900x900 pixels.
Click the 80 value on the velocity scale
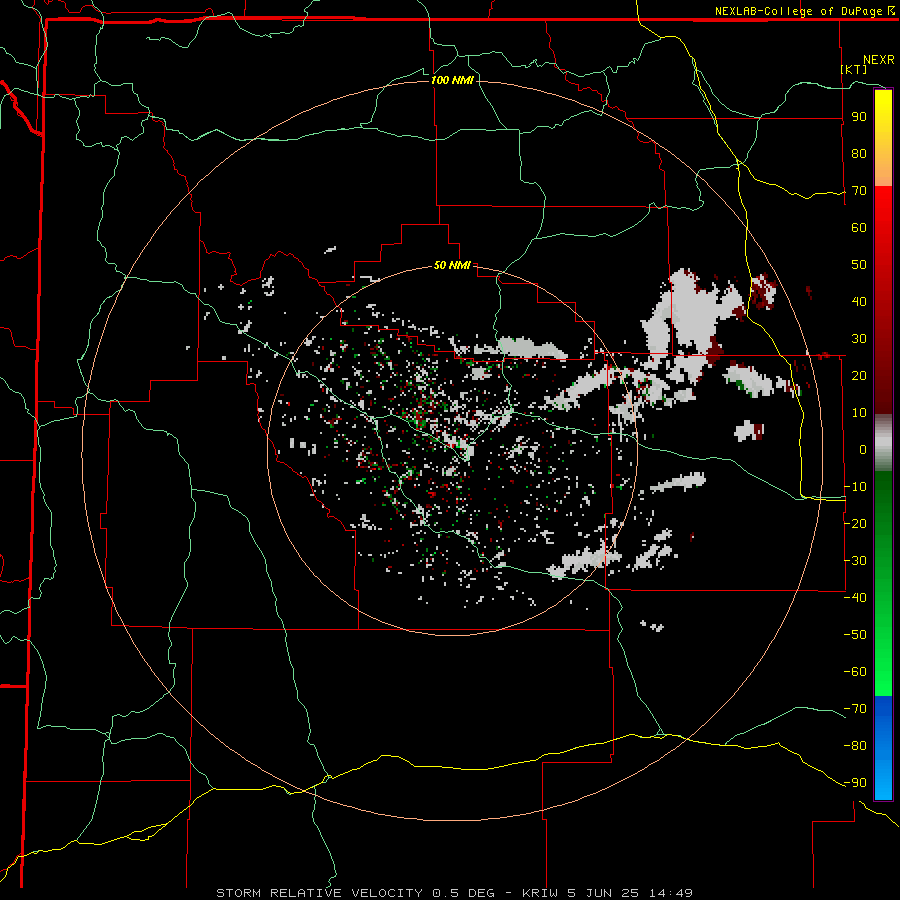tap(859, 154)
